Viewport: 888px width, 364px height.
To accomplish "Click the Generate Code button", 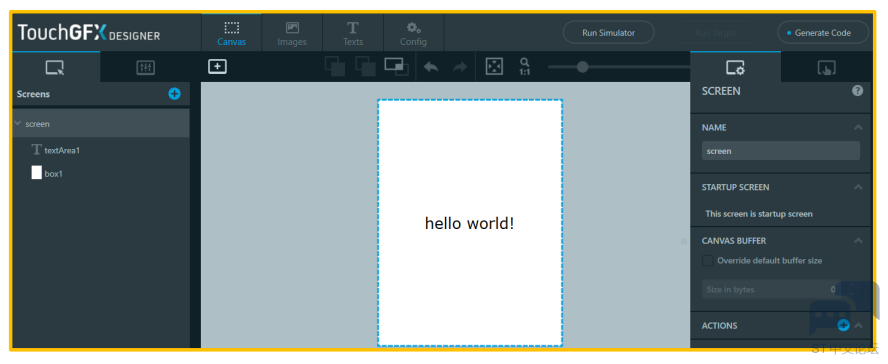I will pos(823,33).
